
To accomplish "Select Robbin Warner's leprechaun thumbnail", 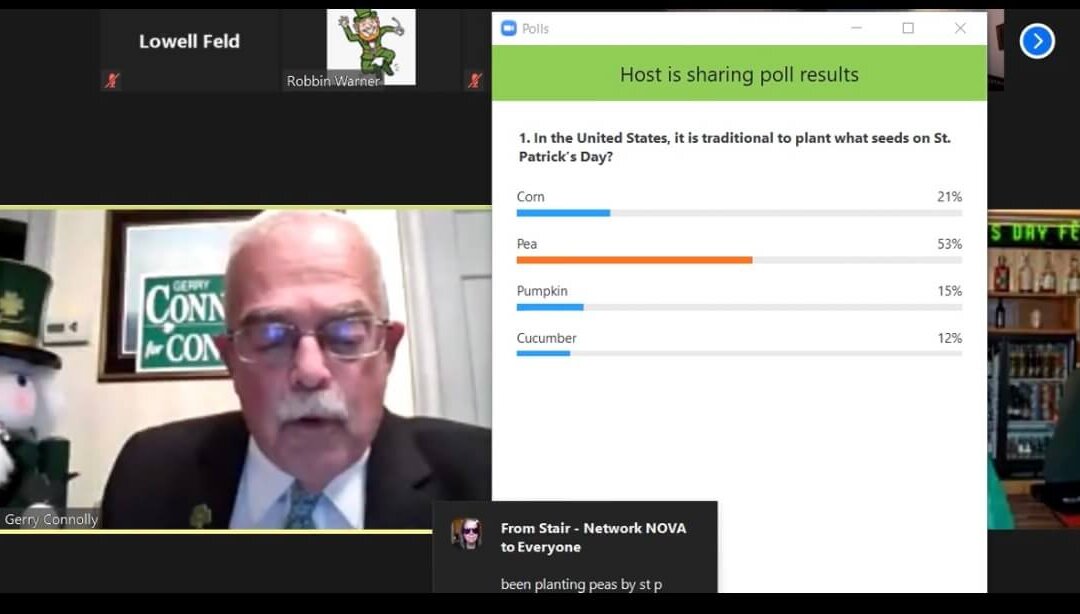I will [x=371, y=47].
